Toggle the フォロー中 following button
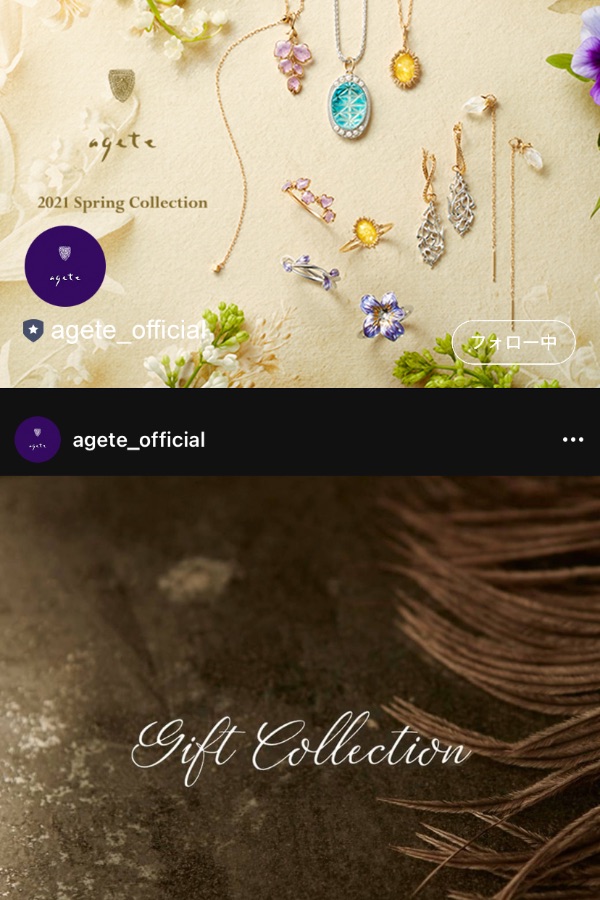Screen dimensions: 600x900 513,342
